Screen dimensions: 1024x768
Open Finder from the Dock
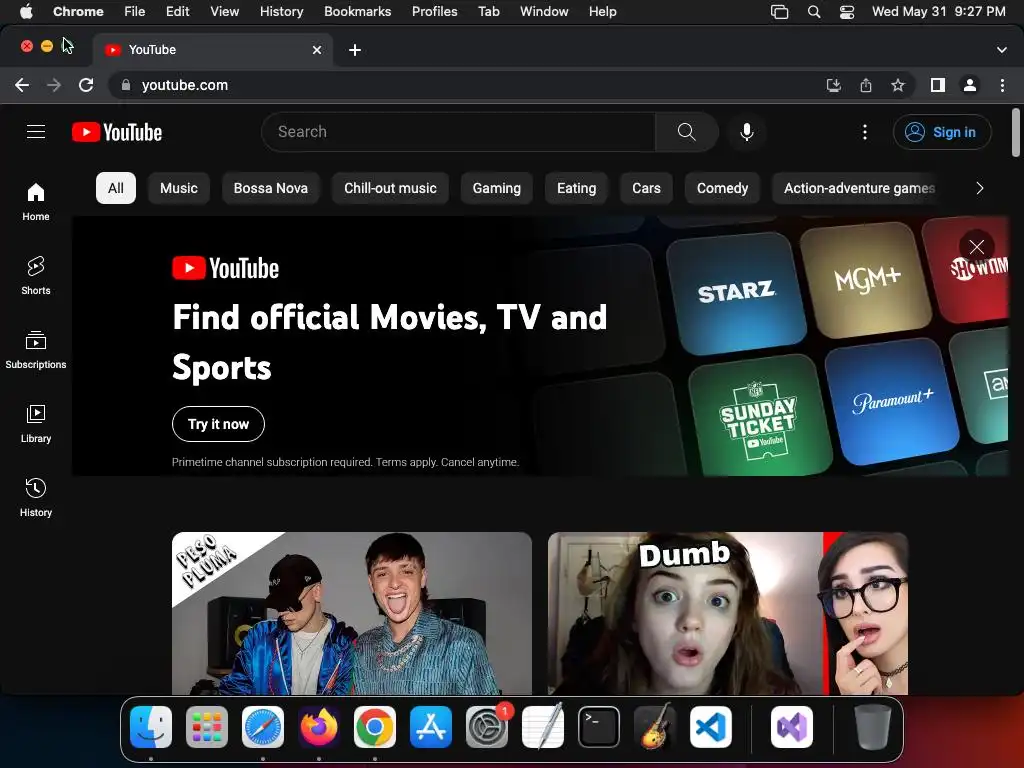click(151, 727)
